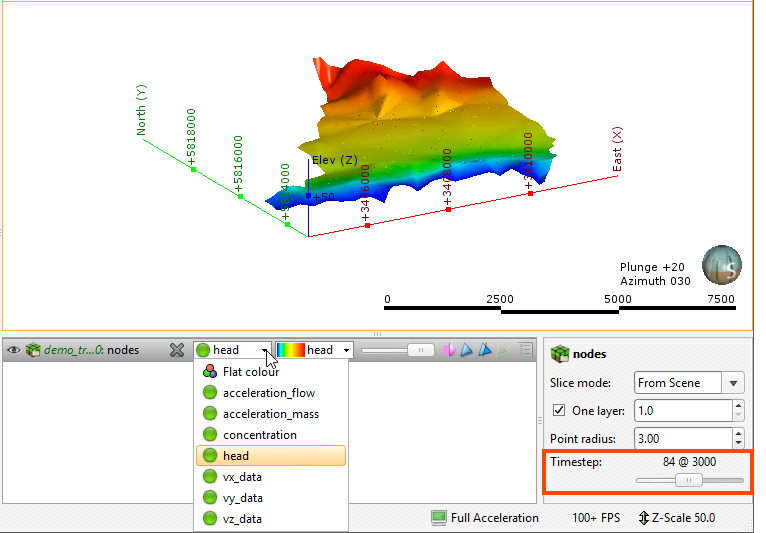Click the legend list icon at row end
This screenshot has width=766, height=533.
[x=525, y=350]
